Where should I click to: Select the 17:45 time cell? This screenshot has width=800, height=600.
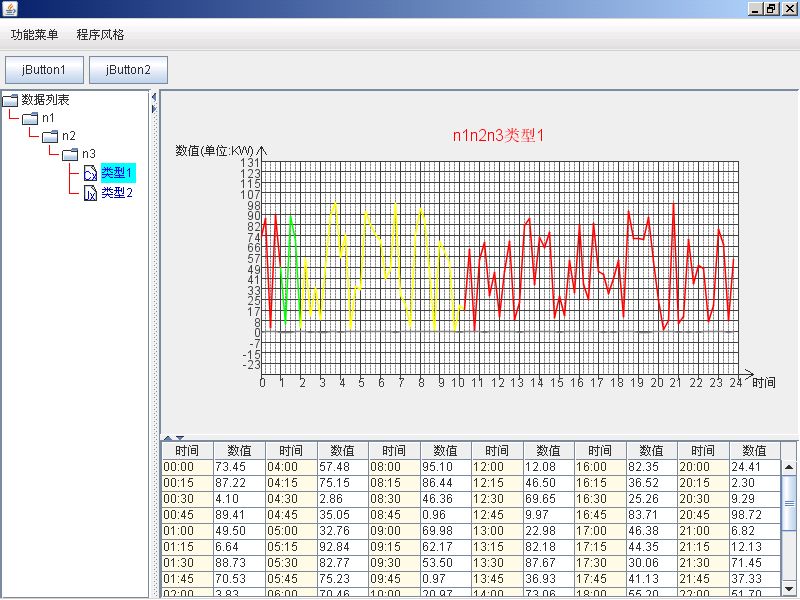(x=600, y=579)
